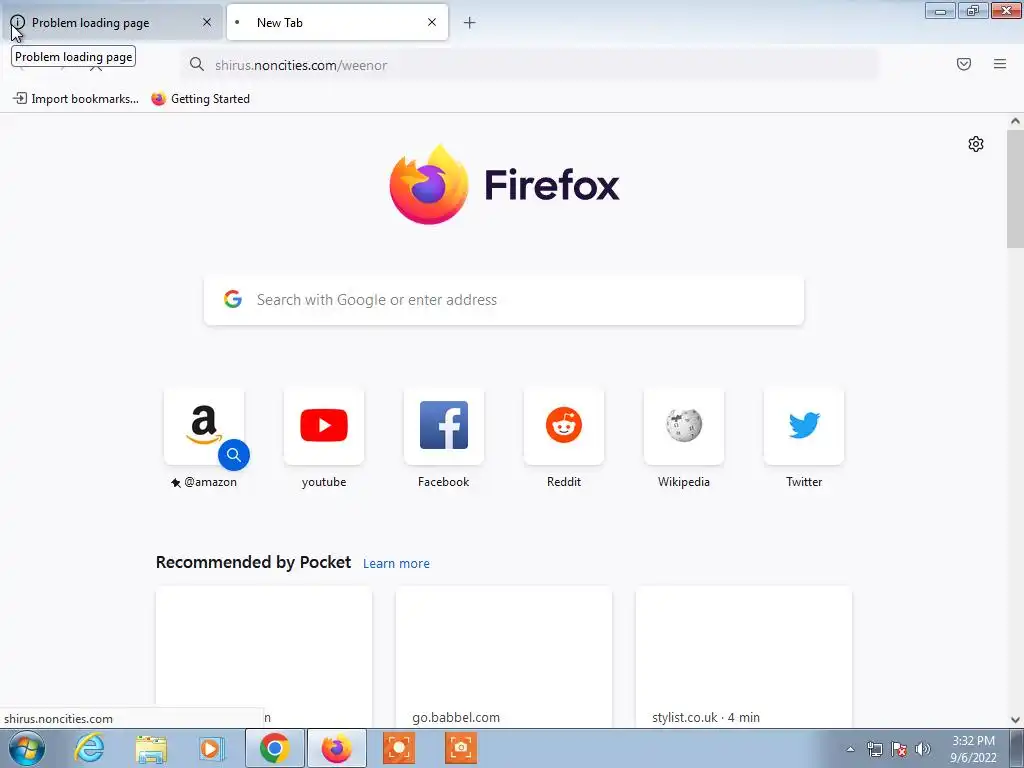Image resolution: width=1024 pixels, height=768 pixels.
Task: Open the go.babbel.com Pocket card
Action: click(504, 656)
